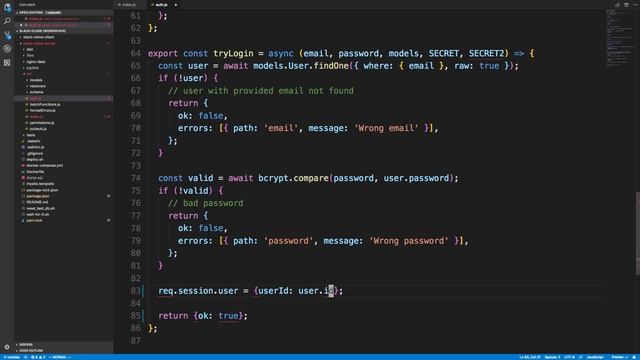Click 'tryLogin' on line 64
Screen dimensions: 640x360
point(233,53)
